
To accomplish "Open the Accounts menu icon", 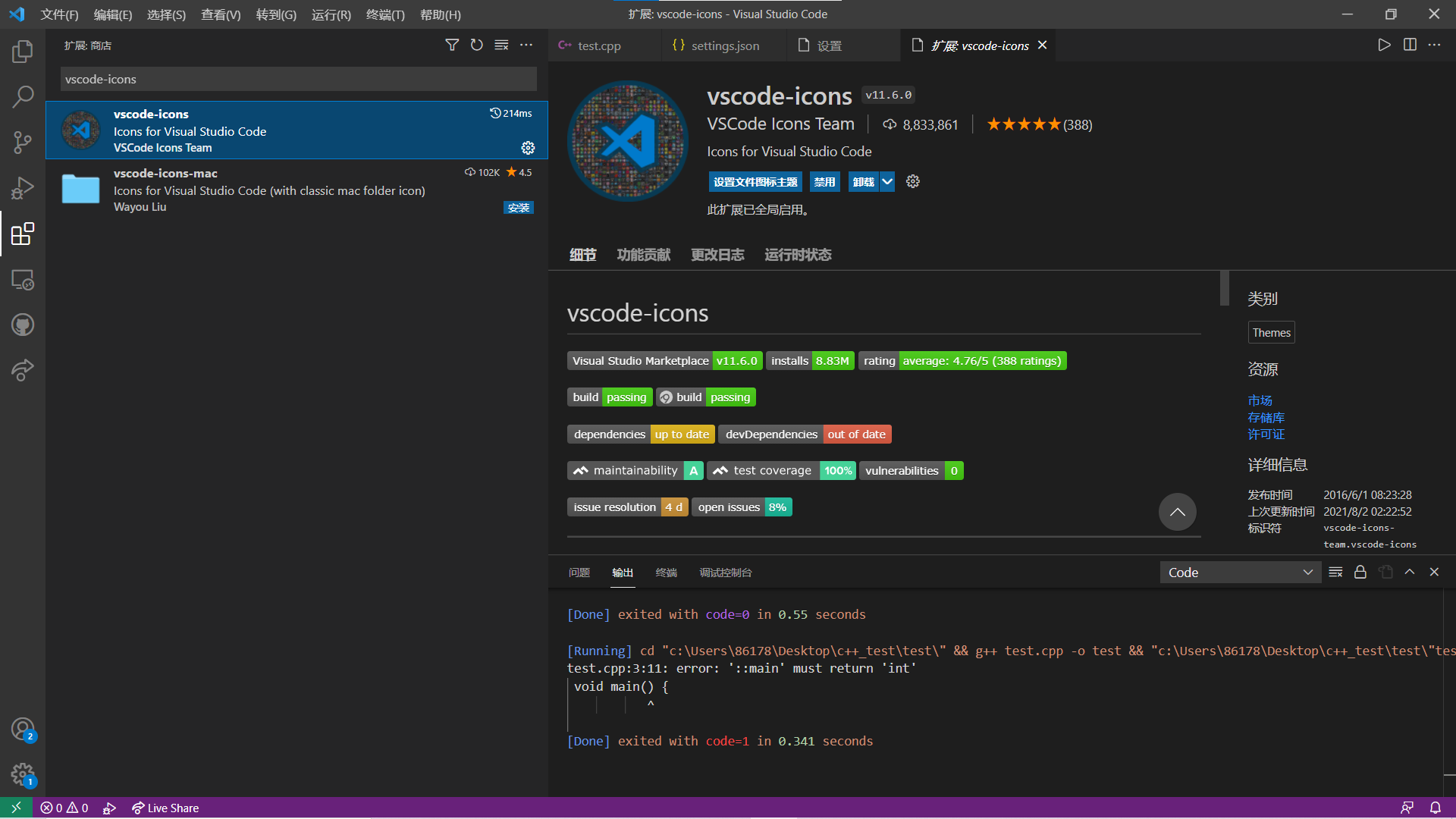I will tap(23, 730).
